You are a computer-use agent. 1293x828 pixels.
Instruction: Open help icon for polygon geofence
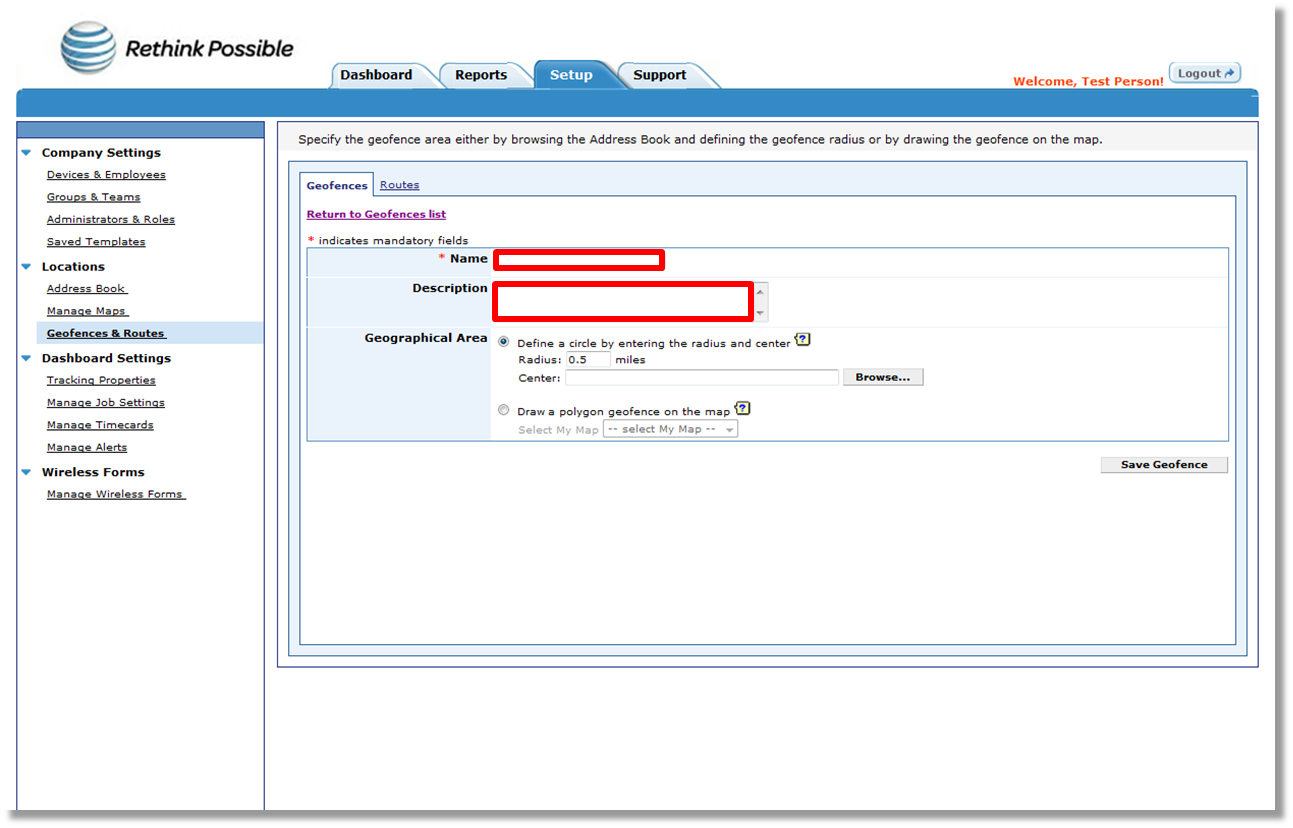coord(742,408)
